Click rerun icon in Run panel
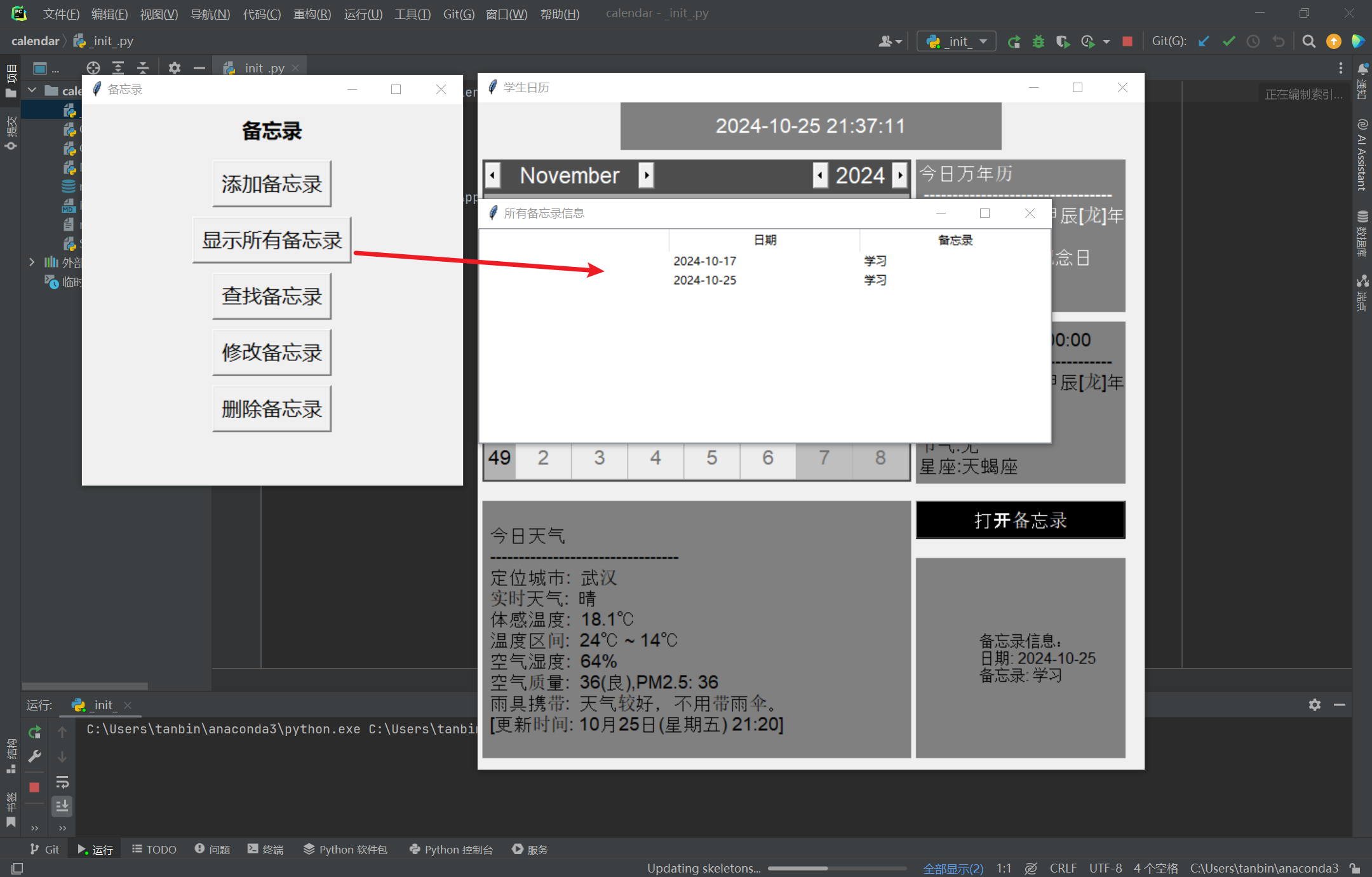The width and height of the screenshot is (1372, 877). click(35, 732)
